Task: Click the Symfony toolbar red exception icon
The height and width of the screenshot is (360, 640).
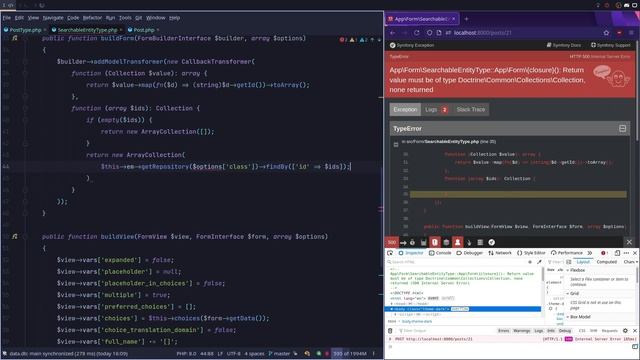Action: 435,242
